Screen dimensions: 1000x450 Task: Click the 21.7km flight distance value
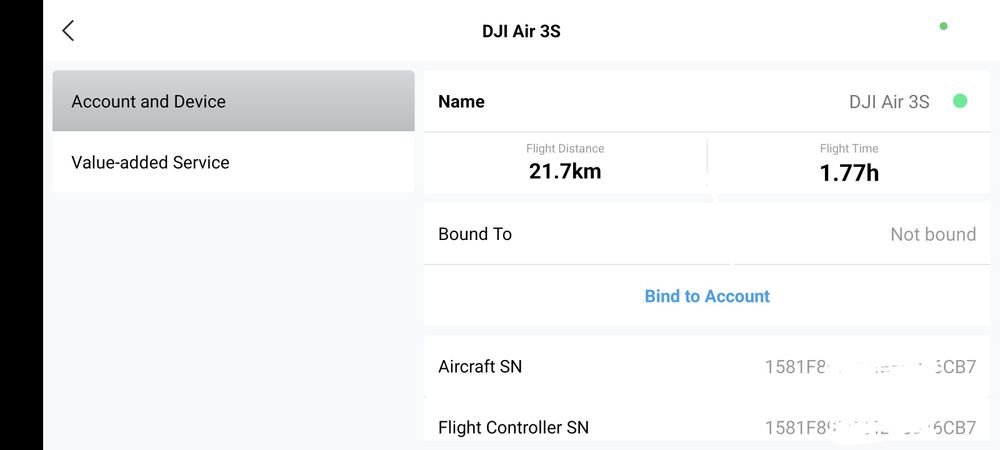click(565, 171)
